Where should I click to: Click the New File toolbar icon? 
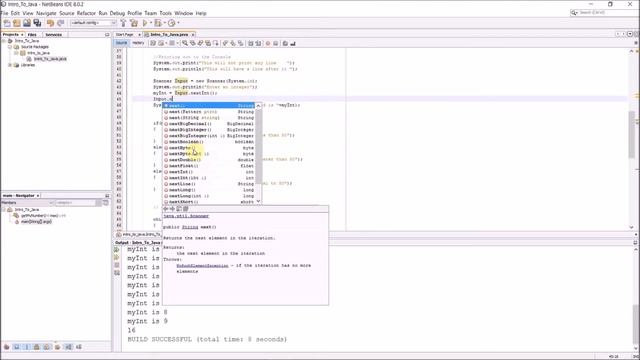coord(7,23)
